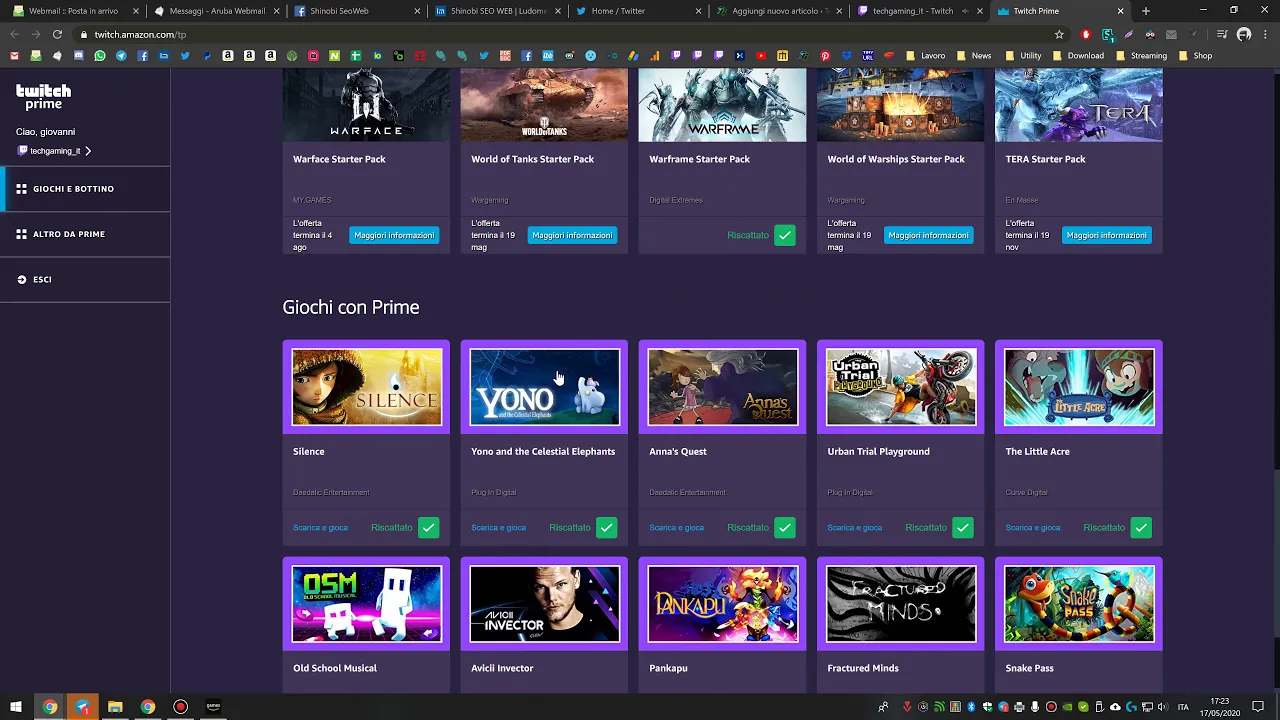Image resolution: width=1280 pixels, height=720 pixels.
Task: Open the Windows notification center icon
Action: (x=1258, y=707)
